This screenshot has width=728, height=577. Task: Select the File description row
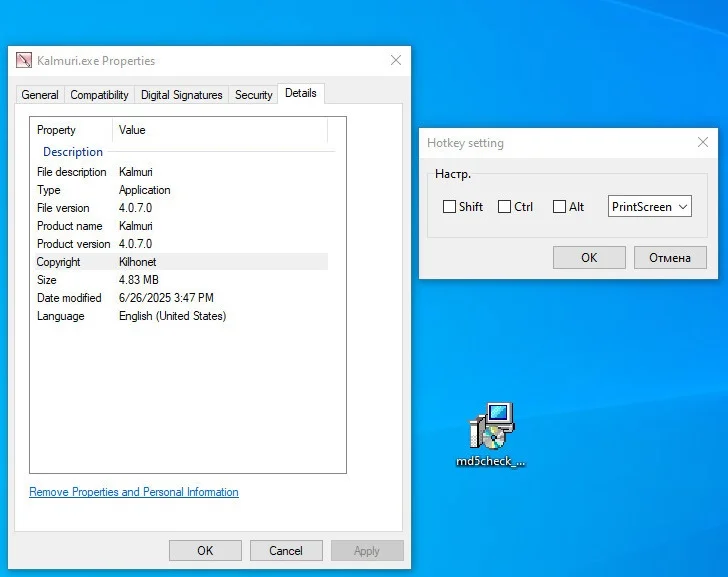[x=182, y=172]
